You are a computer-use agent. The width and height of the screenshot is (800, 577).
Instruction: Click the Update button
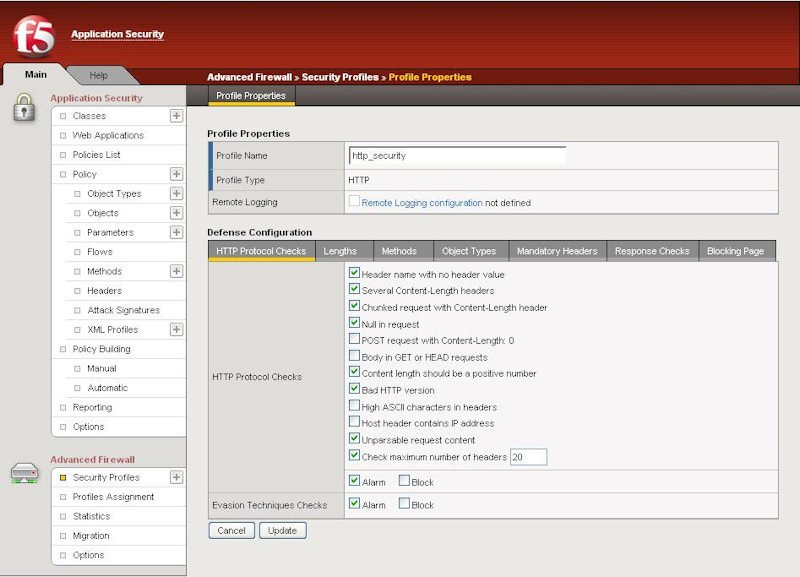283,531
